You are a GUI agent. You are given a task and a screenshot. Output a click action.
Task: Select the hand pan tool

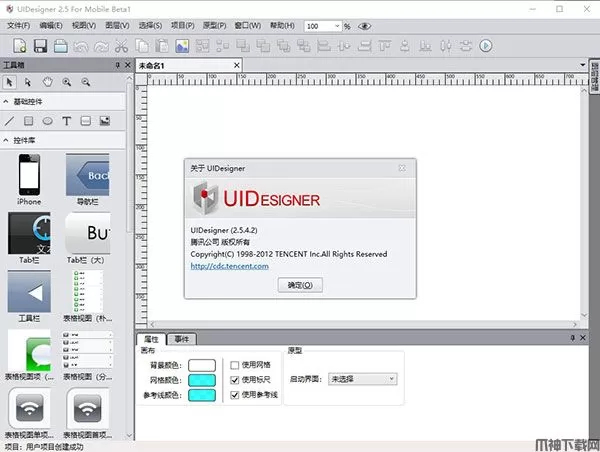[x=47, y=82]
